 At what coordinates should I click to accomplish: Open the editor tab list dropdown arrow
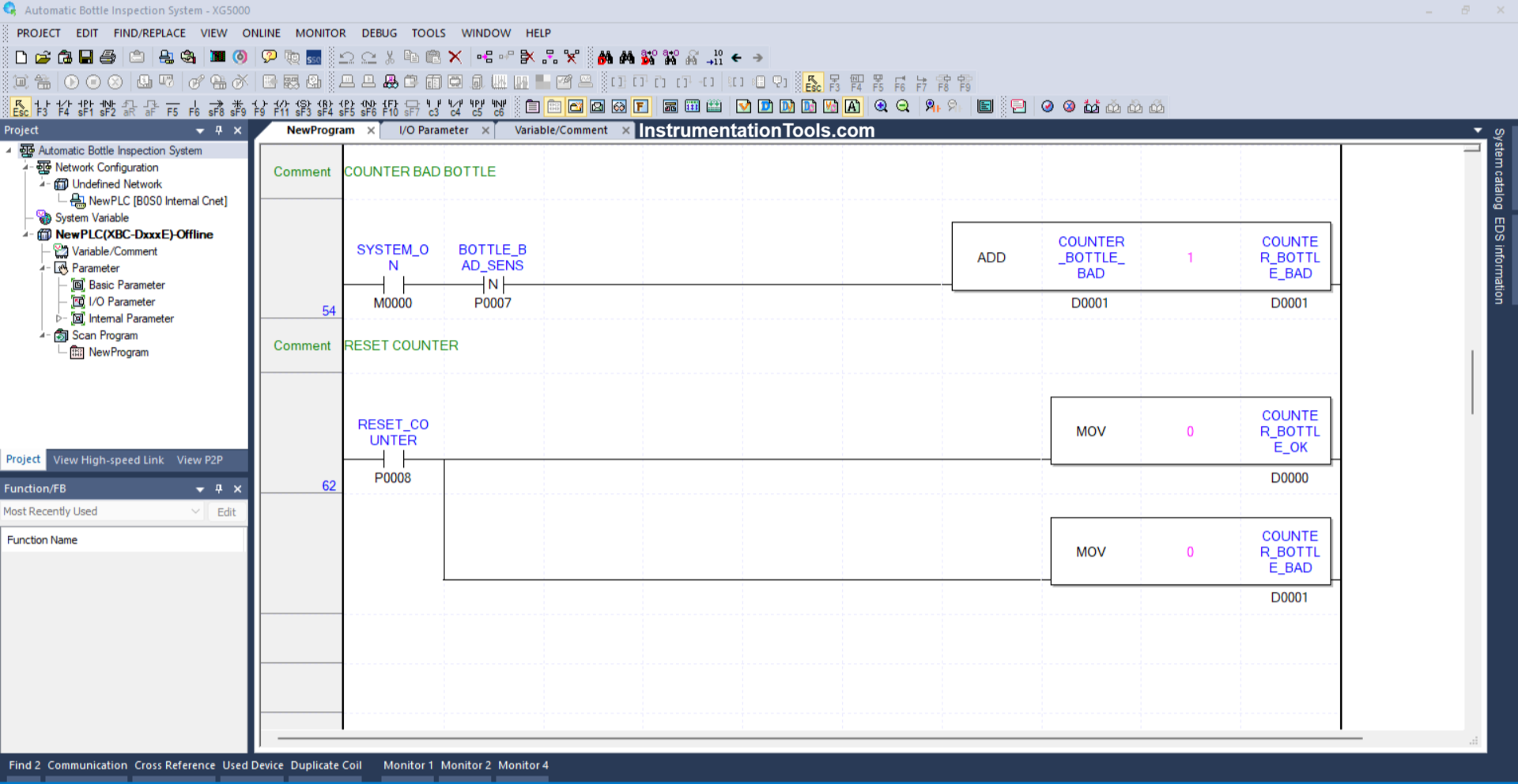pos(1478,130)
